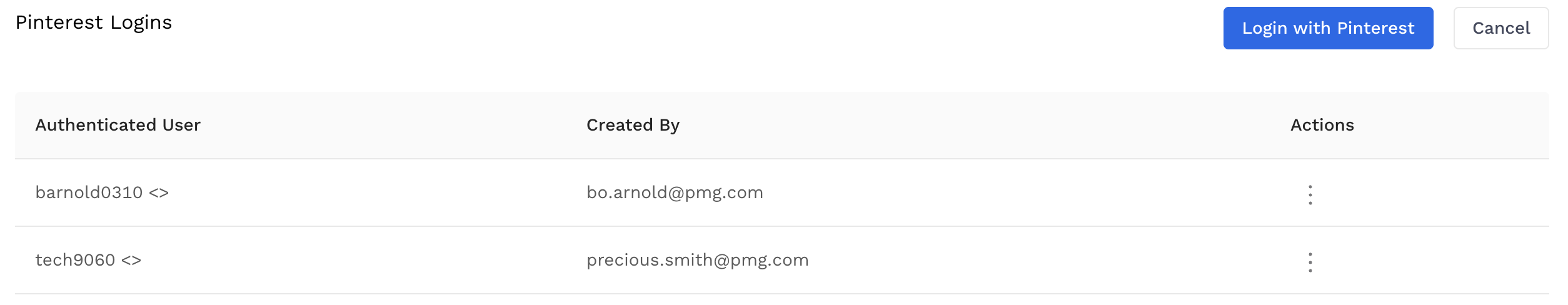Sort by Authenticated User column header
The image size is (1568, 305).
[118, 125]
